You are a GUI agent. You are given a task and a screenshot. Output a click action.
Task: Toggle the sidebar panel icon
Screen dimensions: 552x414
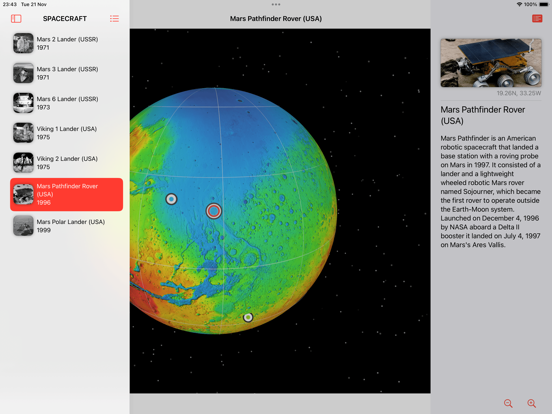point(16,19)
